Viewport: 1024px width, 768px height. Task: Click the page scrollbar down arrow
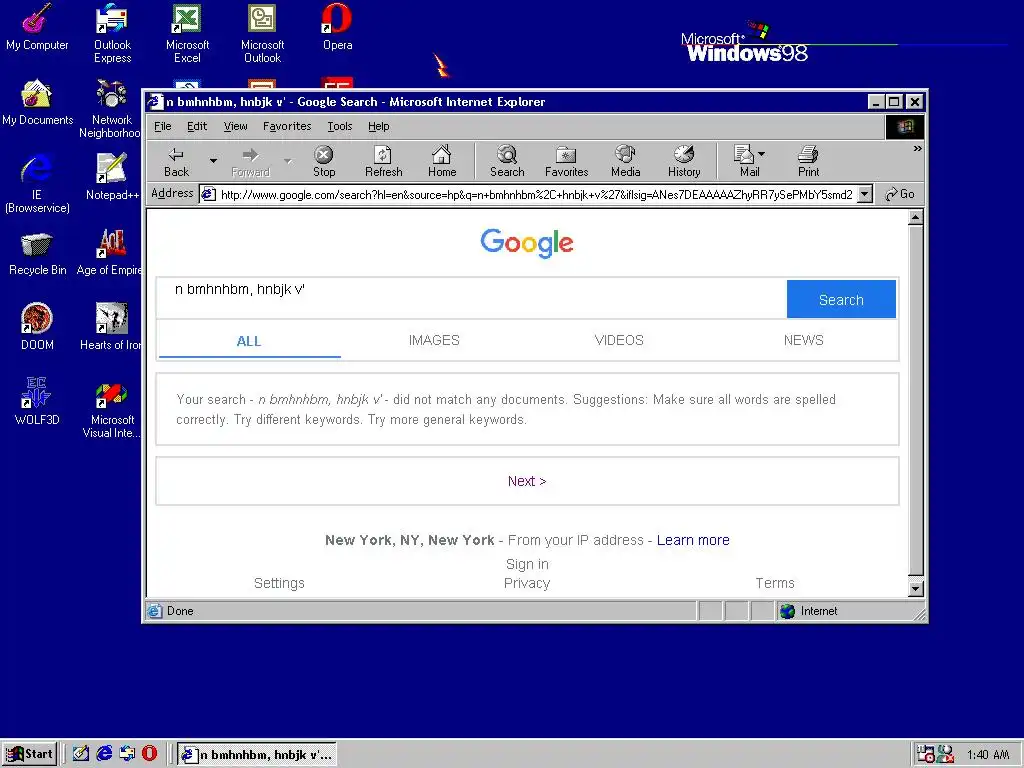(916, 588)
